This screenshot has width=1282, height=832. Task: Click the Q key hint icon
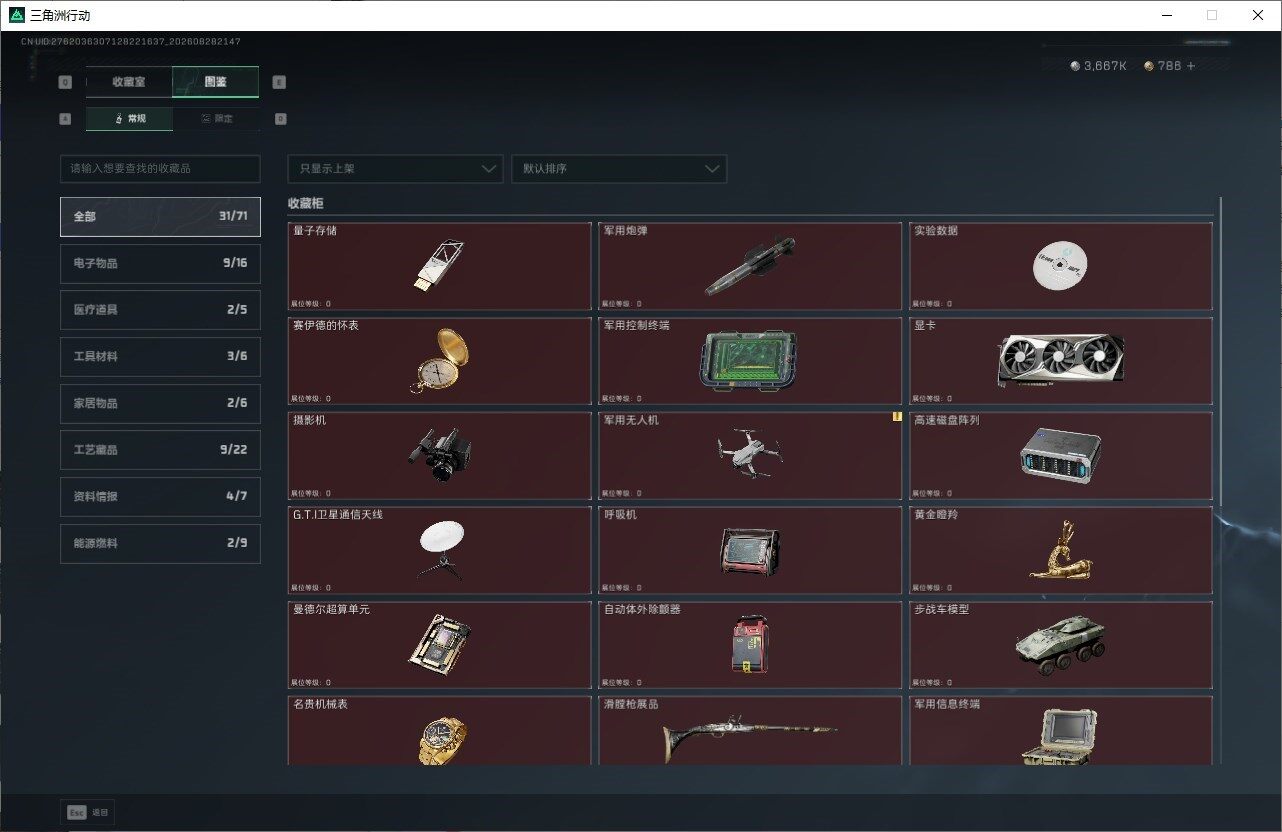coord(66,82)
